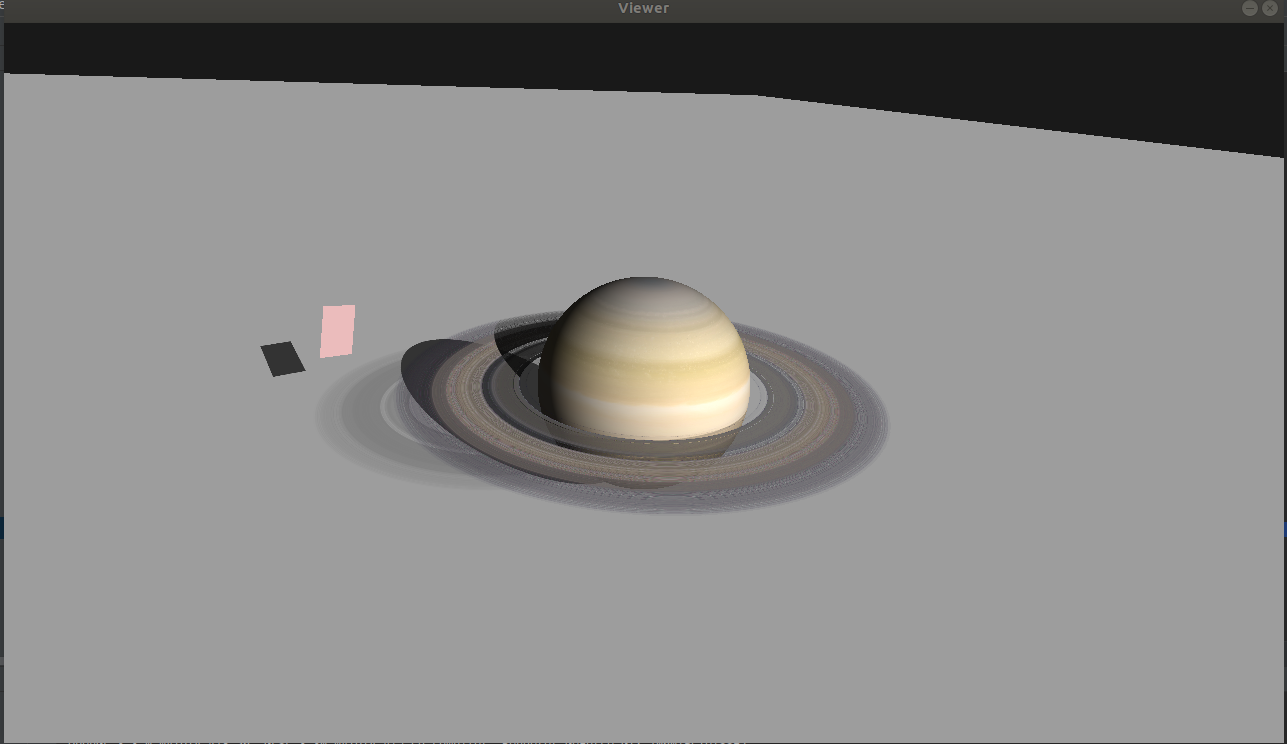
Task: Close the Viewer window
Action: tap(1270, 8)
